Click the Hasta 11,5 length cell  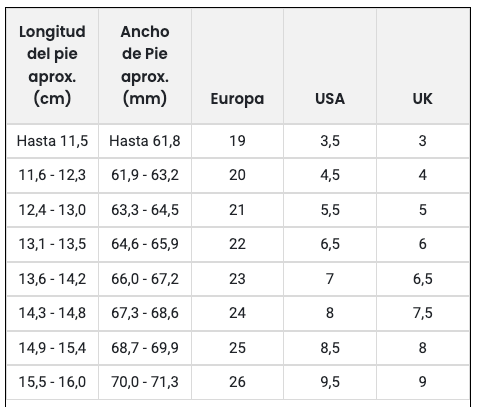[x=52, y=141]
